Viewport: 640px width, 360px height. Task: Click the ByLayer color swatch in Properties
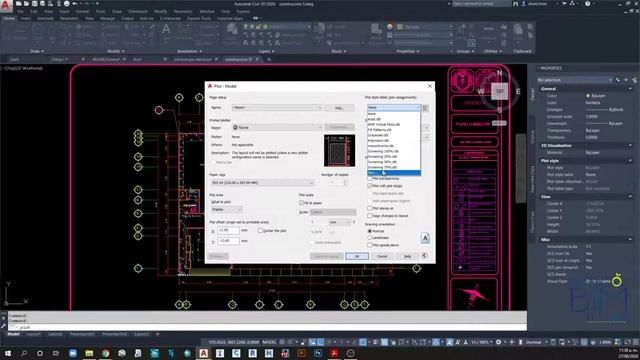pos(588,96)
